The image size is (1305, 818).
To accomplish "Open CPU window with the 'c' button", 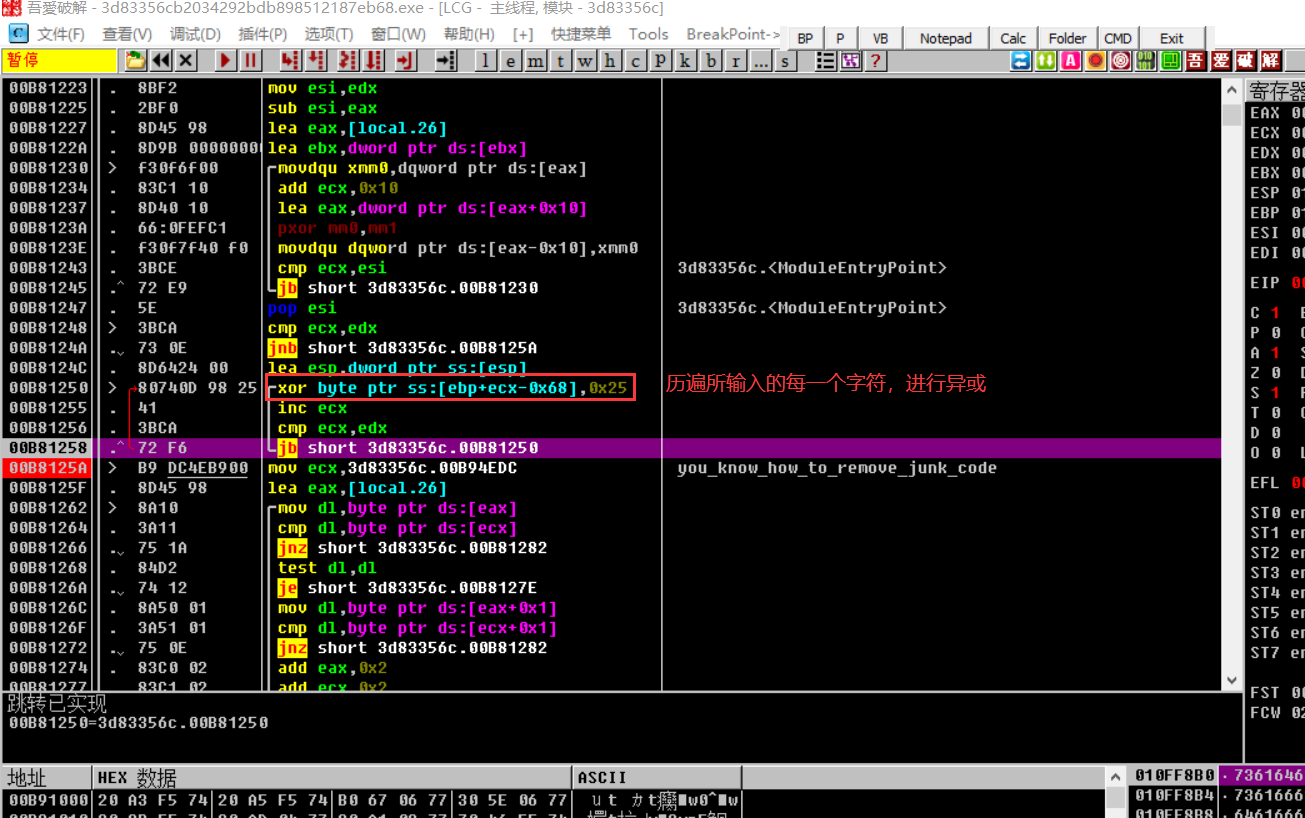I will click(636, 61).
